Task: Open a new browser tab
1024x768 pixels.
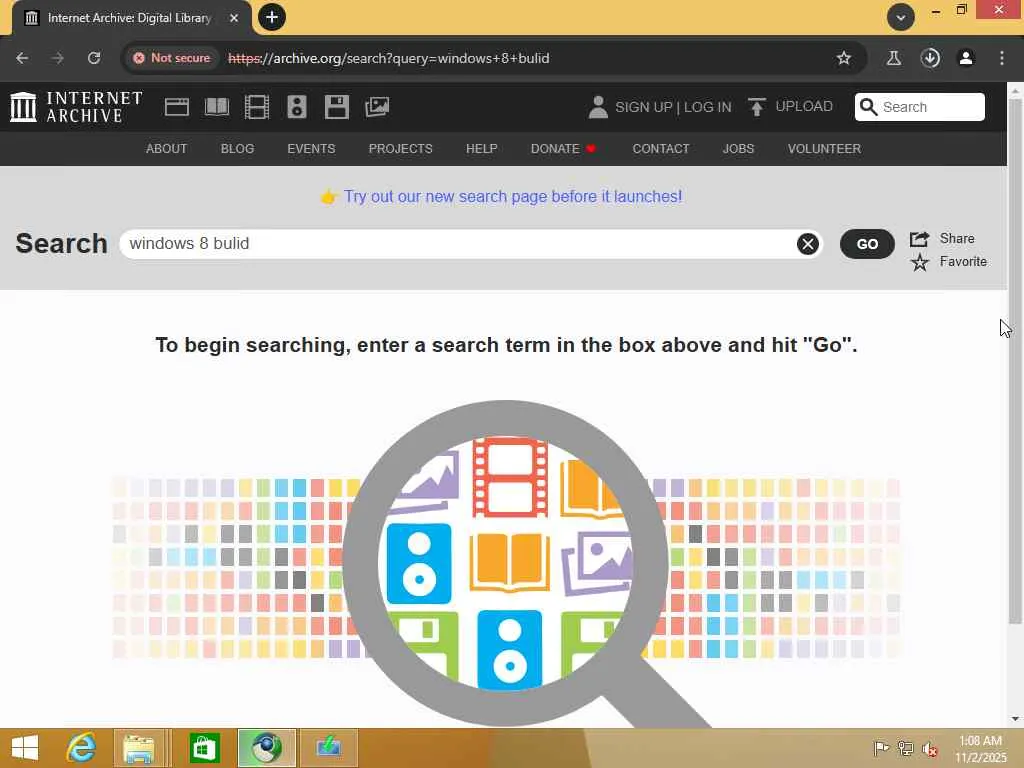Action: (x=272, y=17)
